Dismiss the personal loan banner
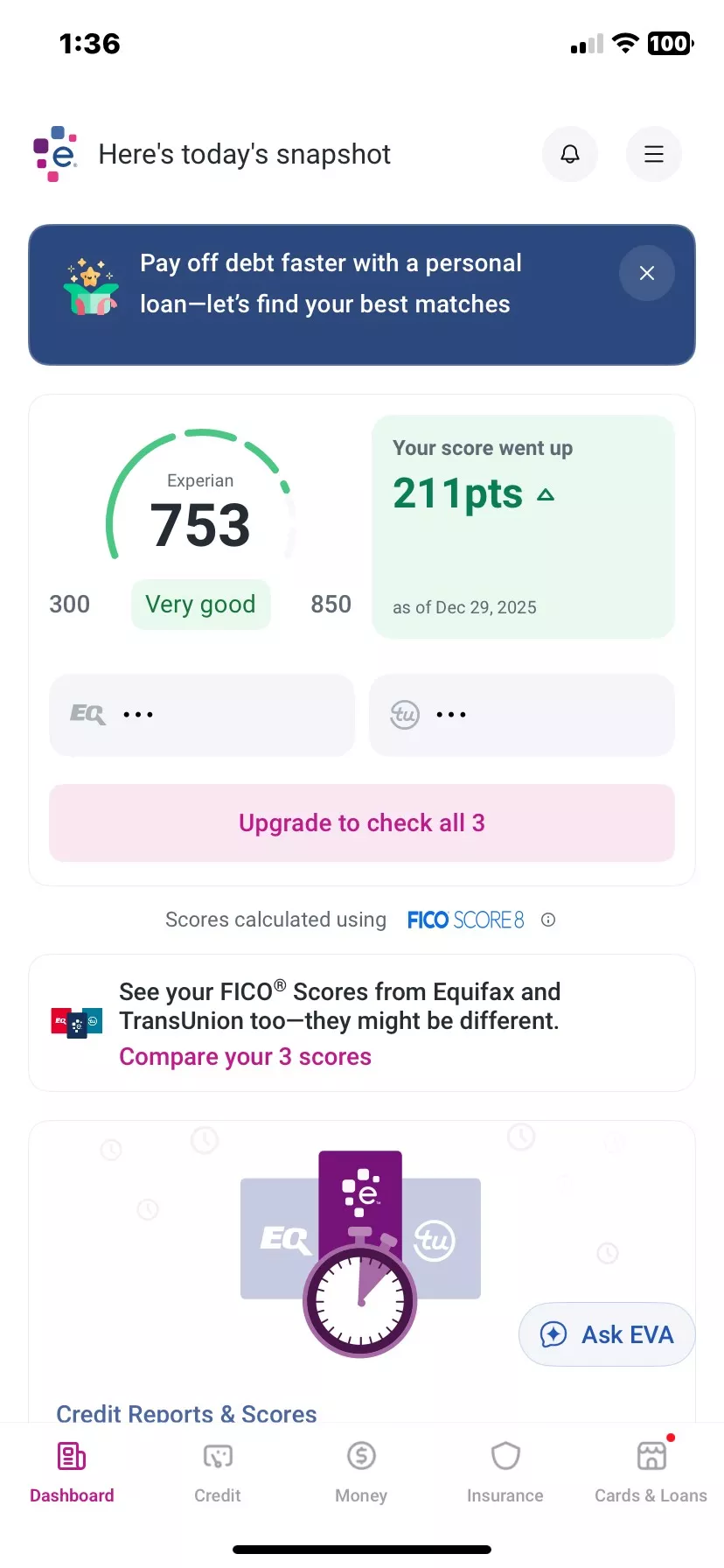This screenshot has width=724, height=1568. point(646,273)
